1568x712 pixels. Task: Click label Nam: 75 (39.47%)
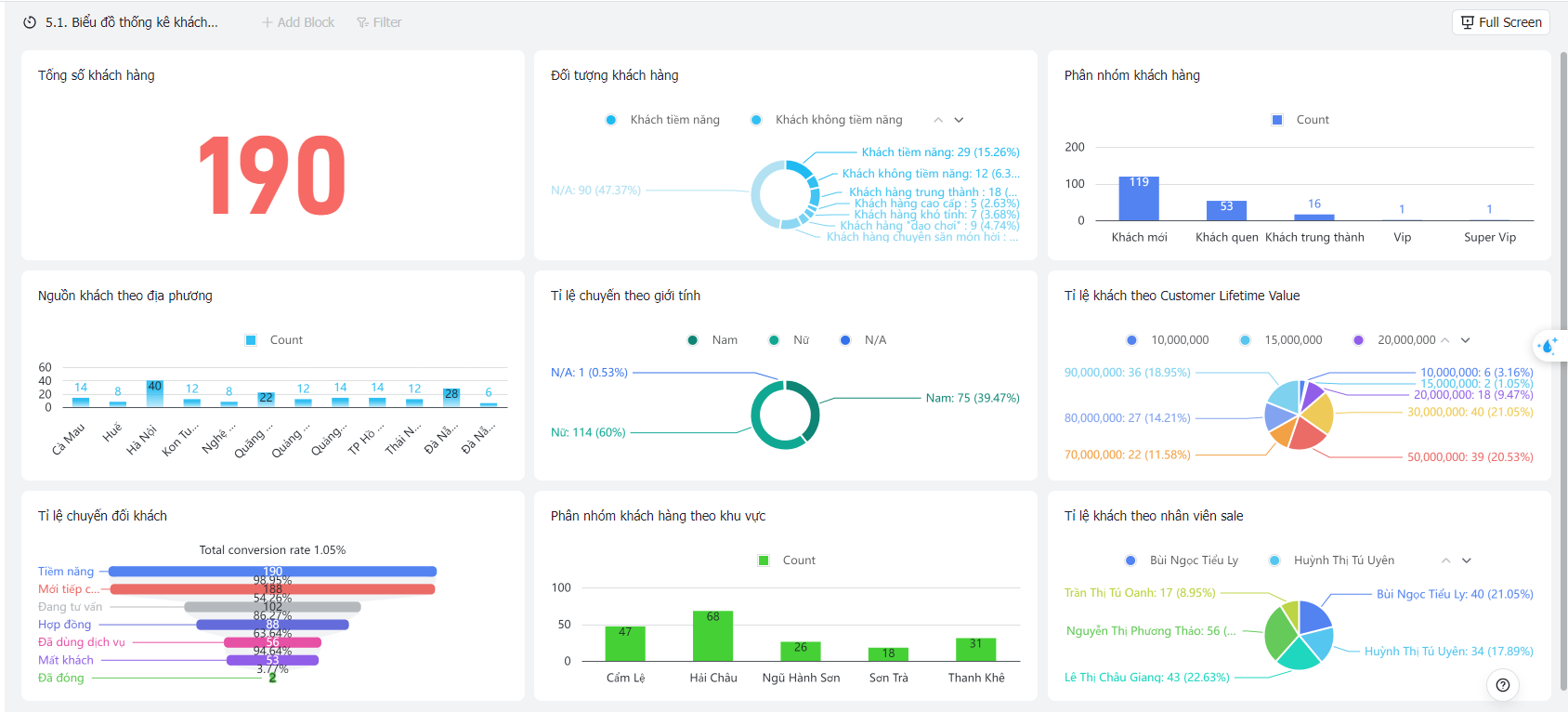point(973,398)
